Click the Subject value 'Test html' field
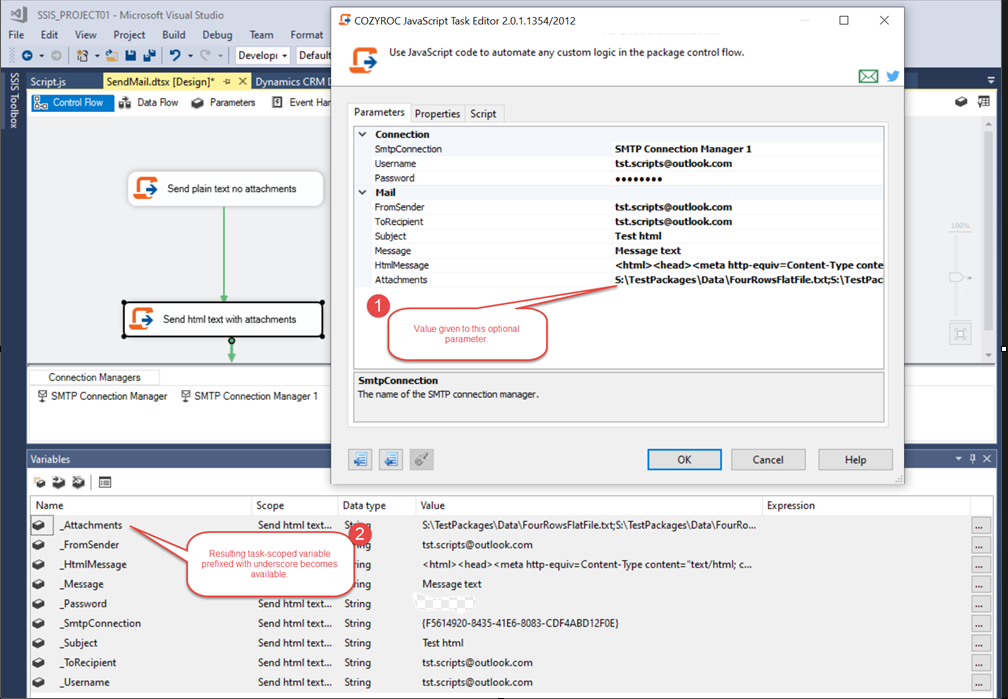Screen dimensions: 1008x699 748,236
